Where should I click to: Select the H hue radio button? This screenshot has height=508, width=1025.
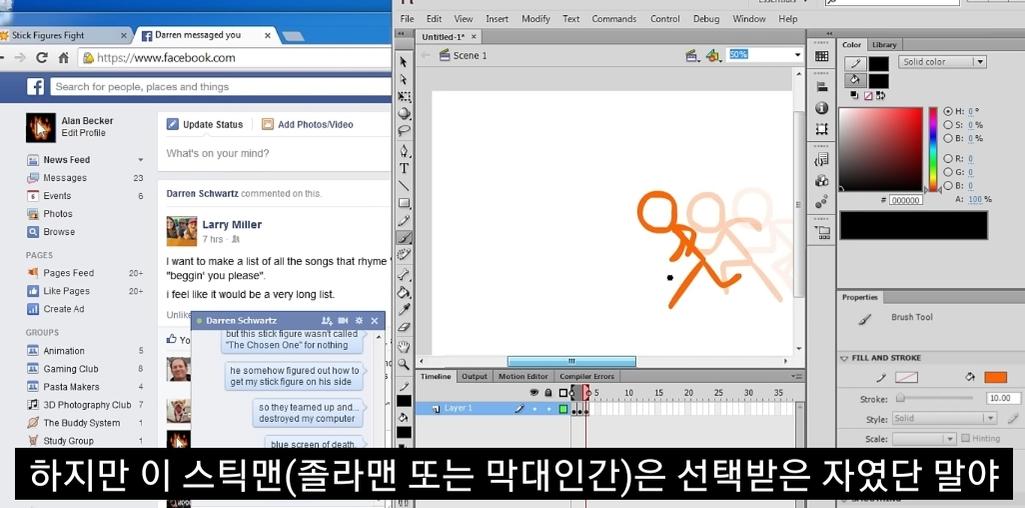point(948,112)
